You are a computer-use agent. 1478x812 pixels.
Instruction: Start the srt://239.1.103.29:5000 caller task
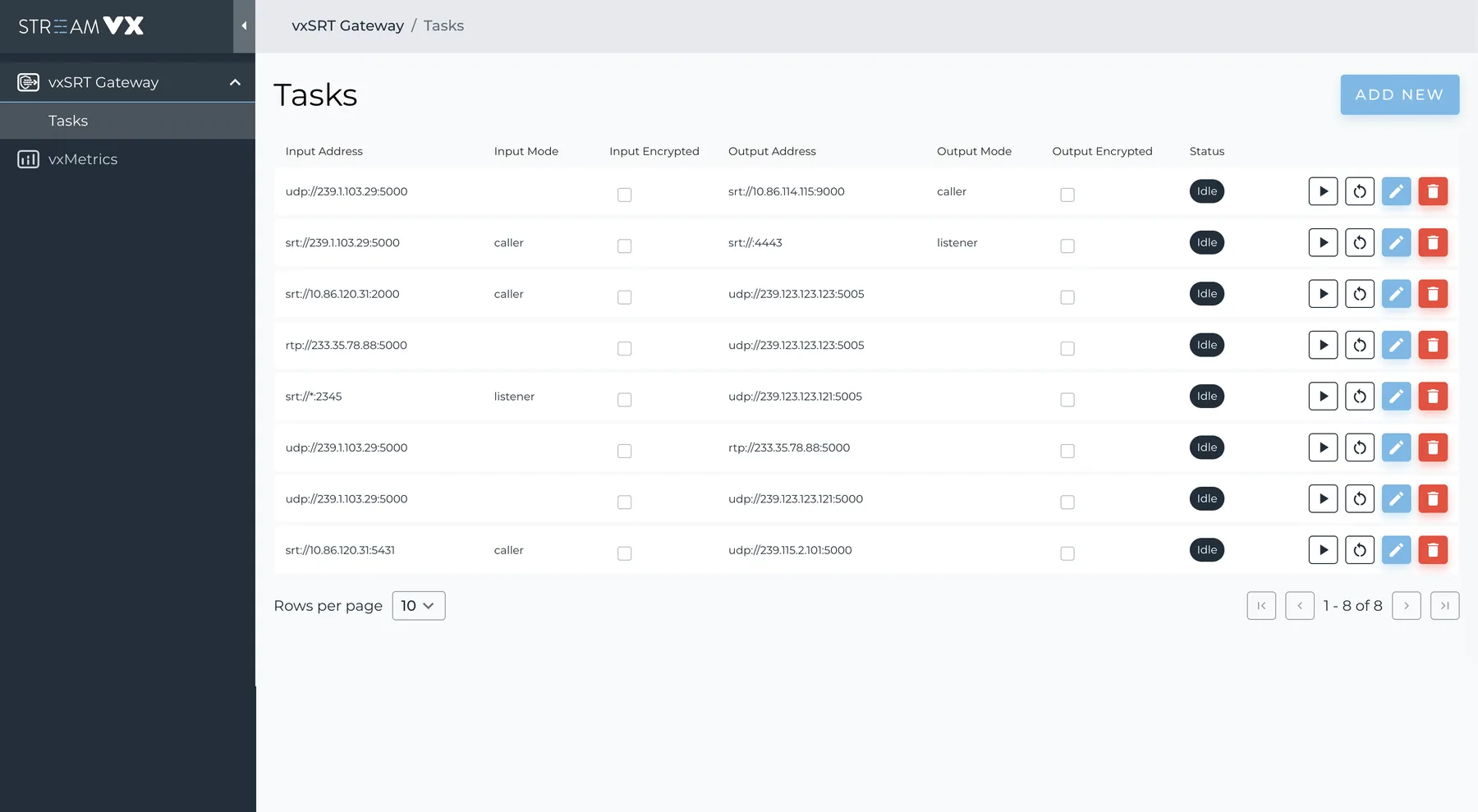coord(1323,242)
